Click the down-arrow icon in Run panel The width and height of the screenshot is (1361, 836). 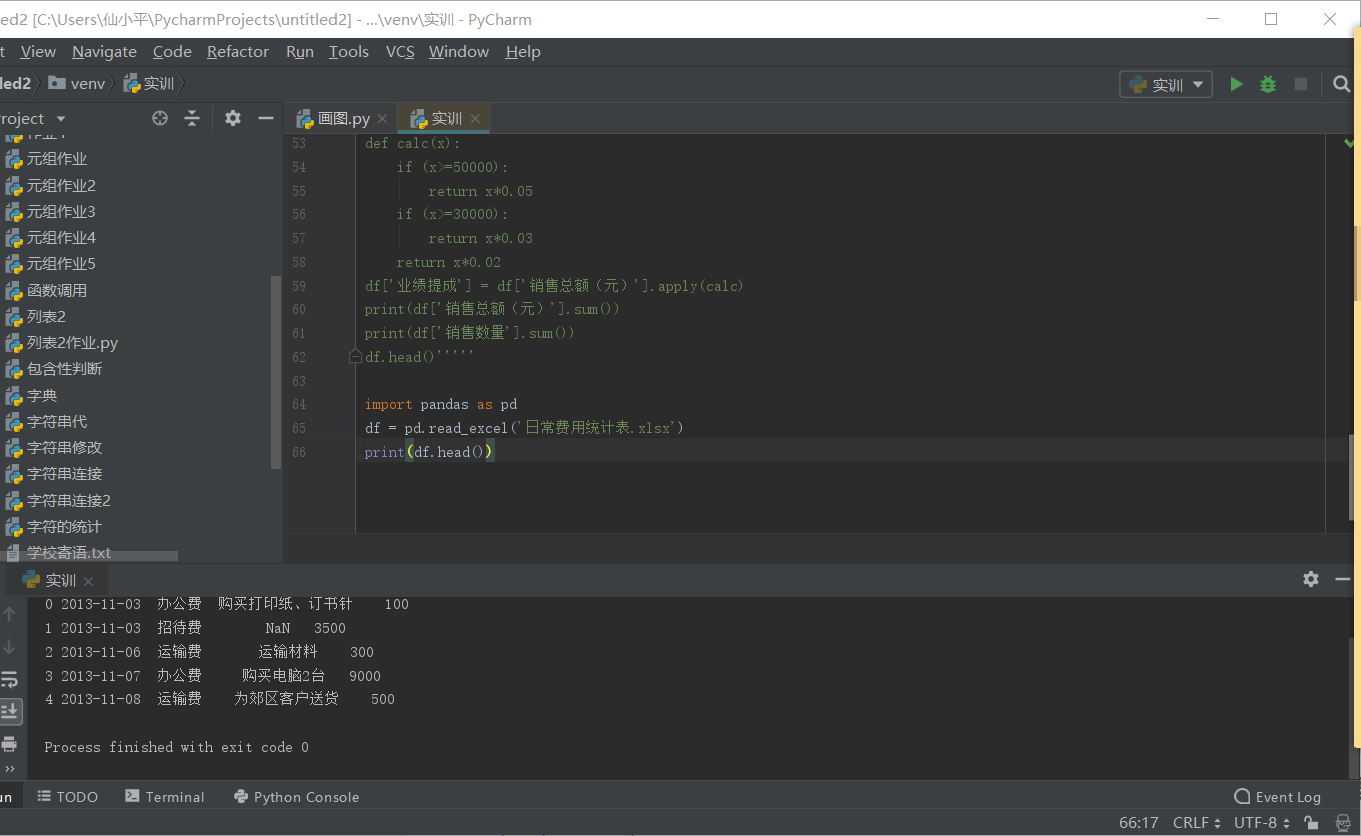point(10,646)
